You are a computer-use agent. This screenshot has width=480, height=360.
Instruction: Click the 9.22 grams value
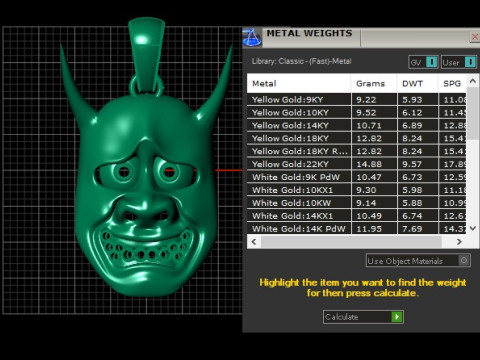[366, 100]
